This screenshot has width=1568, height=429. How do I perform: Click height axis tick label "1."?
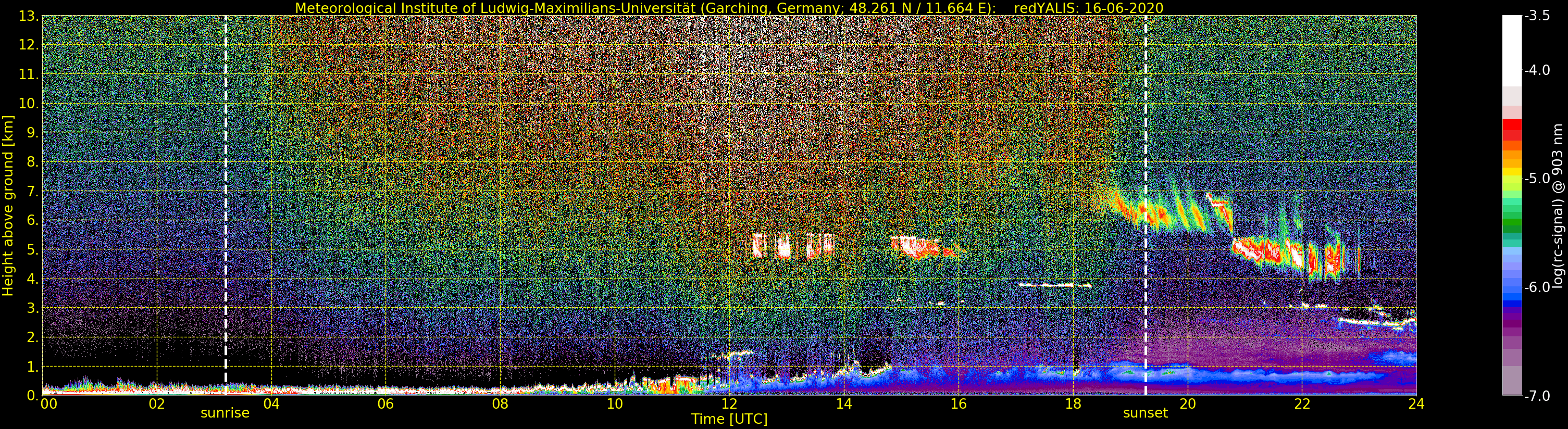[32, 367]
